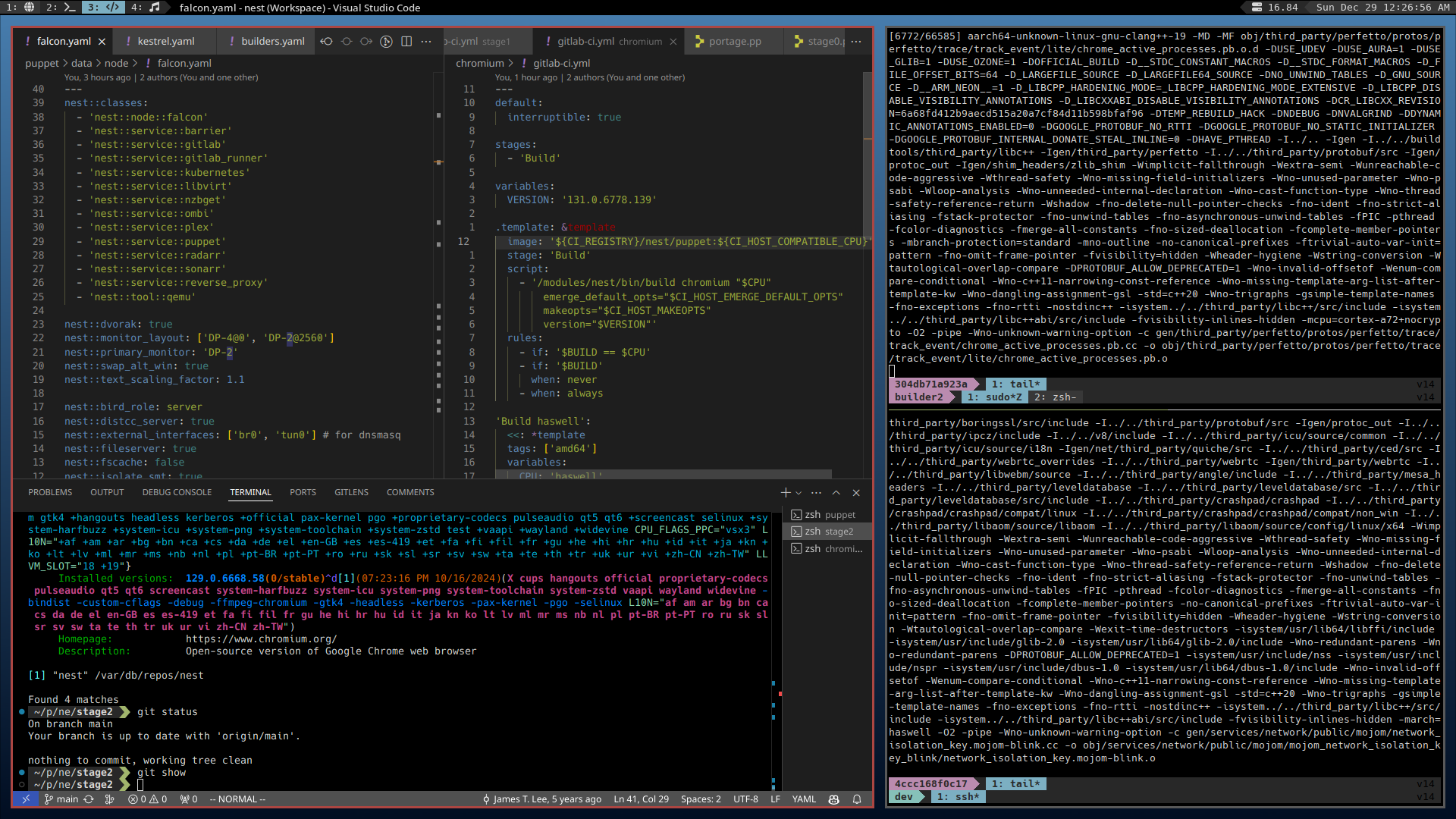Open errors and warnings count in status bar
This screenshot has height=819, width=1456.
[147, 799]
